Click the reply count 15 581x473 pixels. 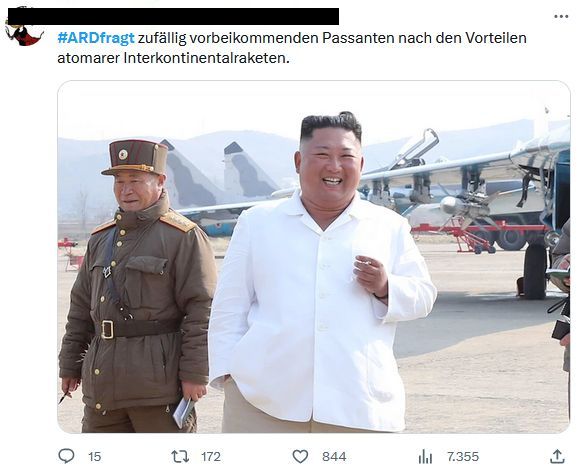click(x=94, y=457)
